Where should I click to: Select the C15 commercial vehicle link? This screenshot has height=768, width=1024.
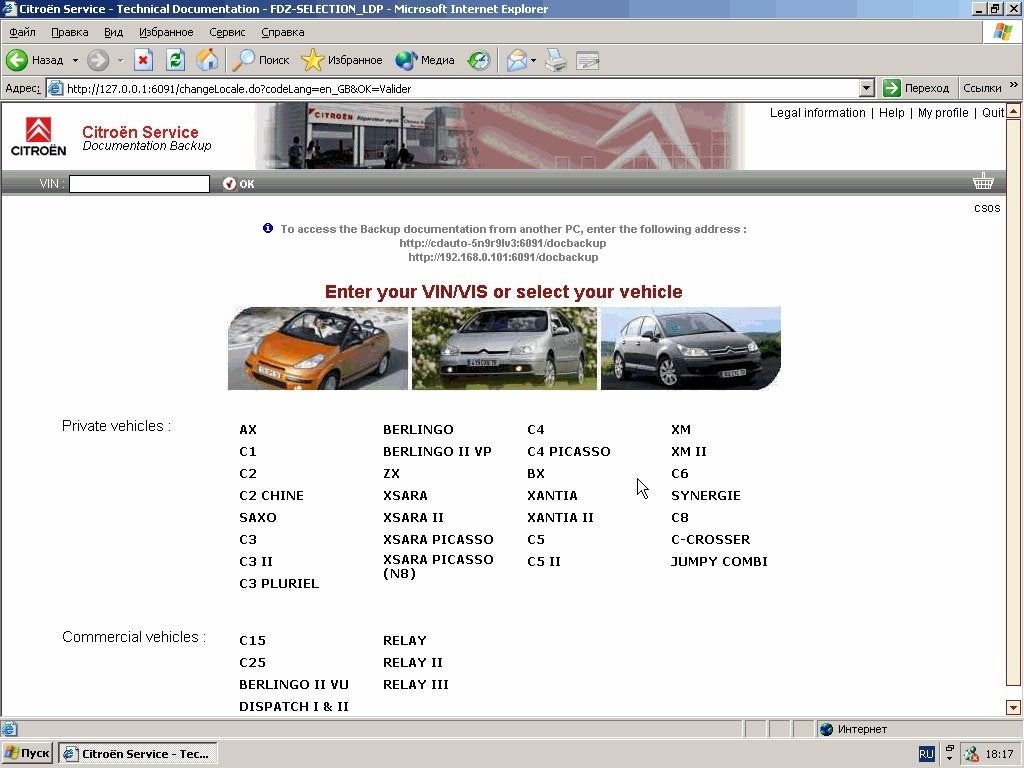252,641
